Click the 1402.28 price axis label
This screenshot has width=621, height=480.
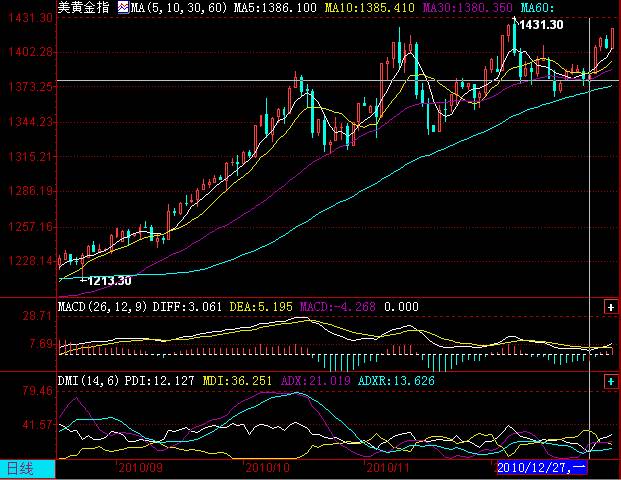coord(31,52)
